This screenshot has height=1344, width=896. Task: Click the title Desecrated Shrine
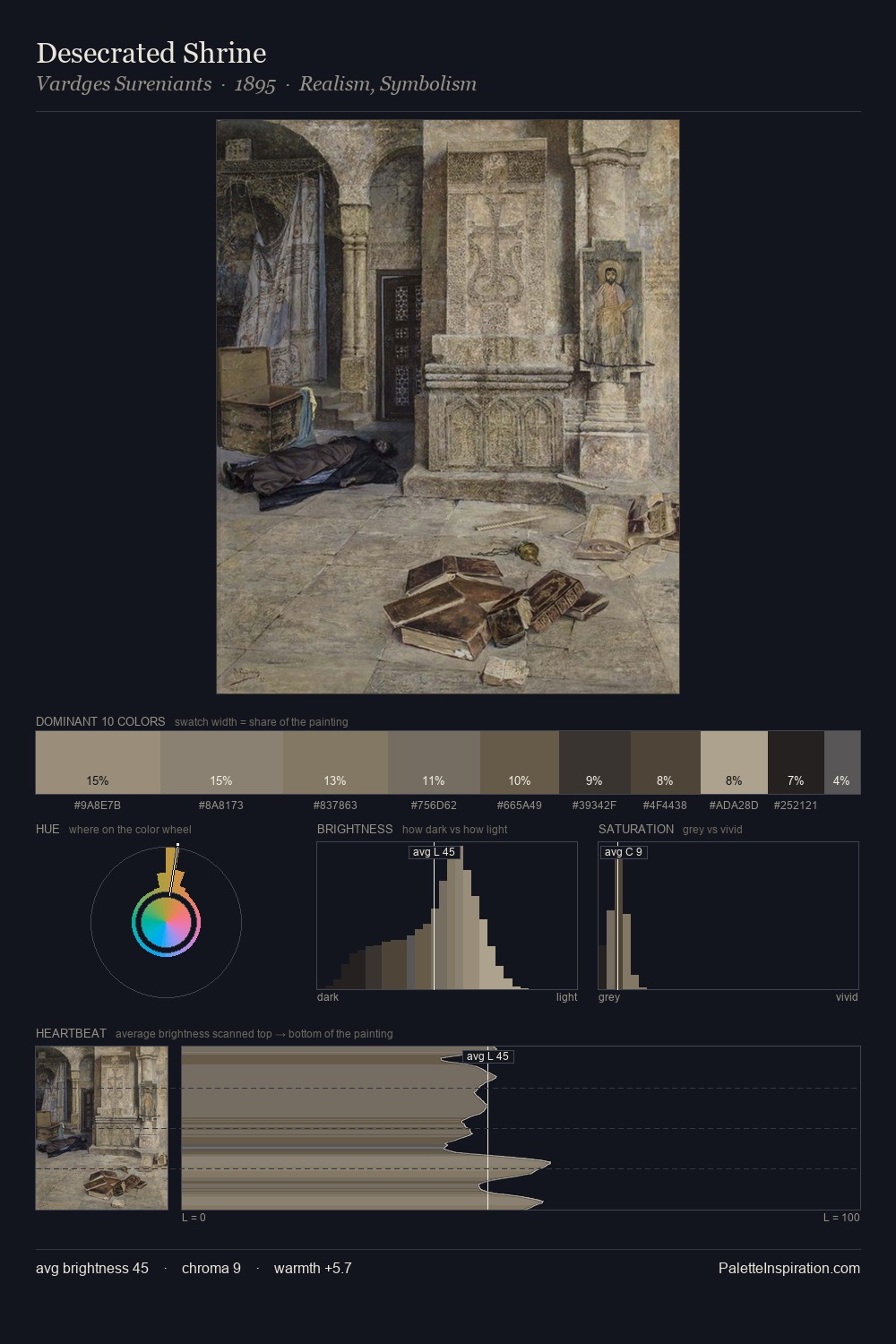151,53
